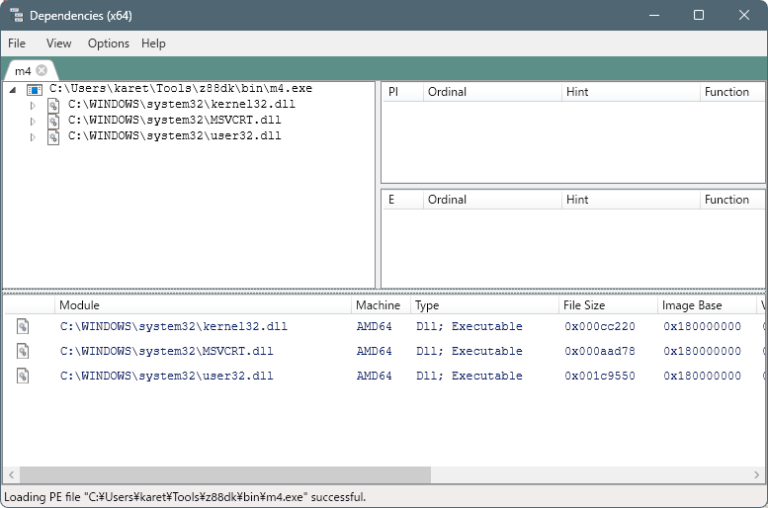
Task: Open the File menu
Action: [17, 43]
